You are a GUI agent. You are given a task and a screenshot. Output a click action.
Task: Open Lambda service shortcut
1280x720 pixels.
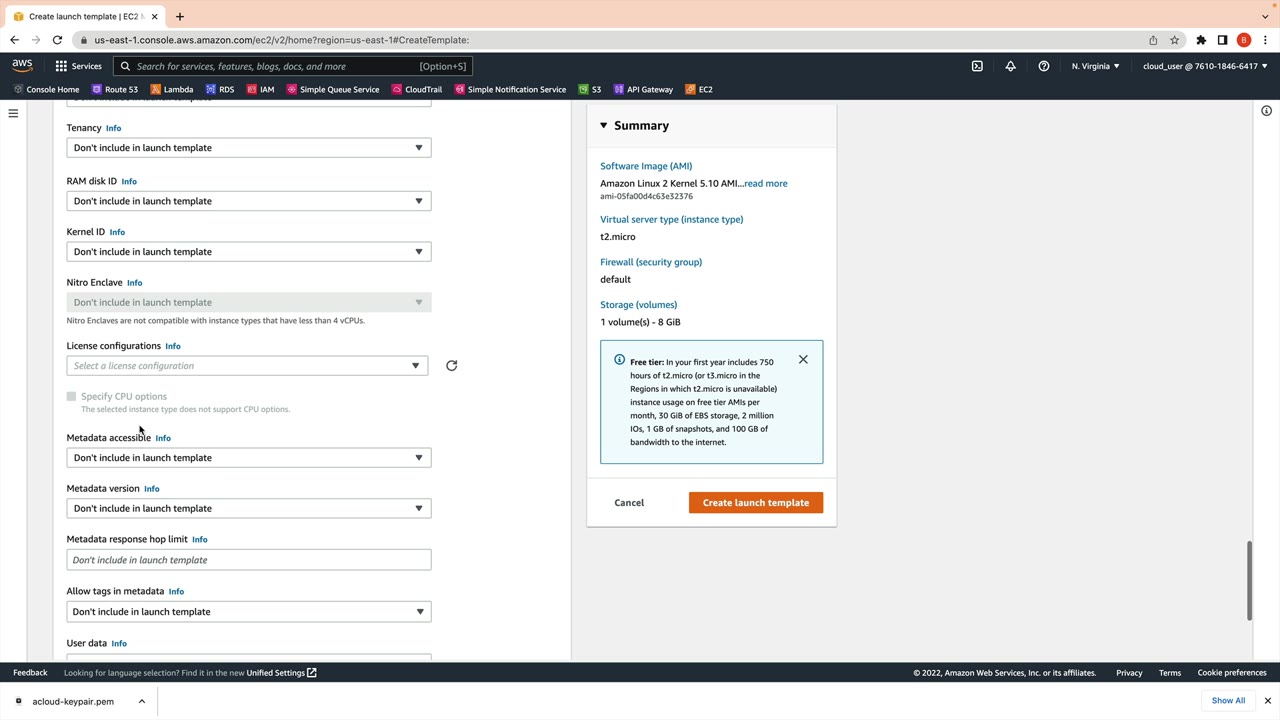pyautogui.click(x=171, y=89)
